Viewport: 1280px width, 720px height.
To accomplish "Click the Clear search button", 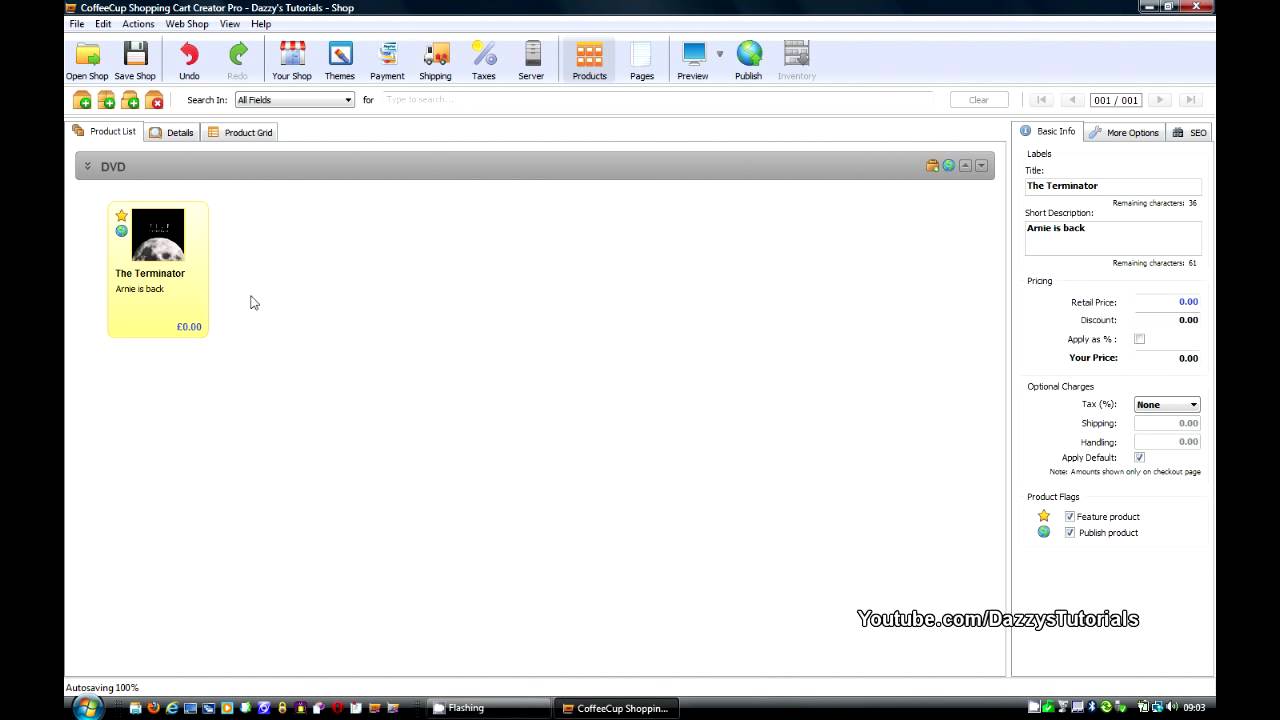I will (x=979, y=100).
